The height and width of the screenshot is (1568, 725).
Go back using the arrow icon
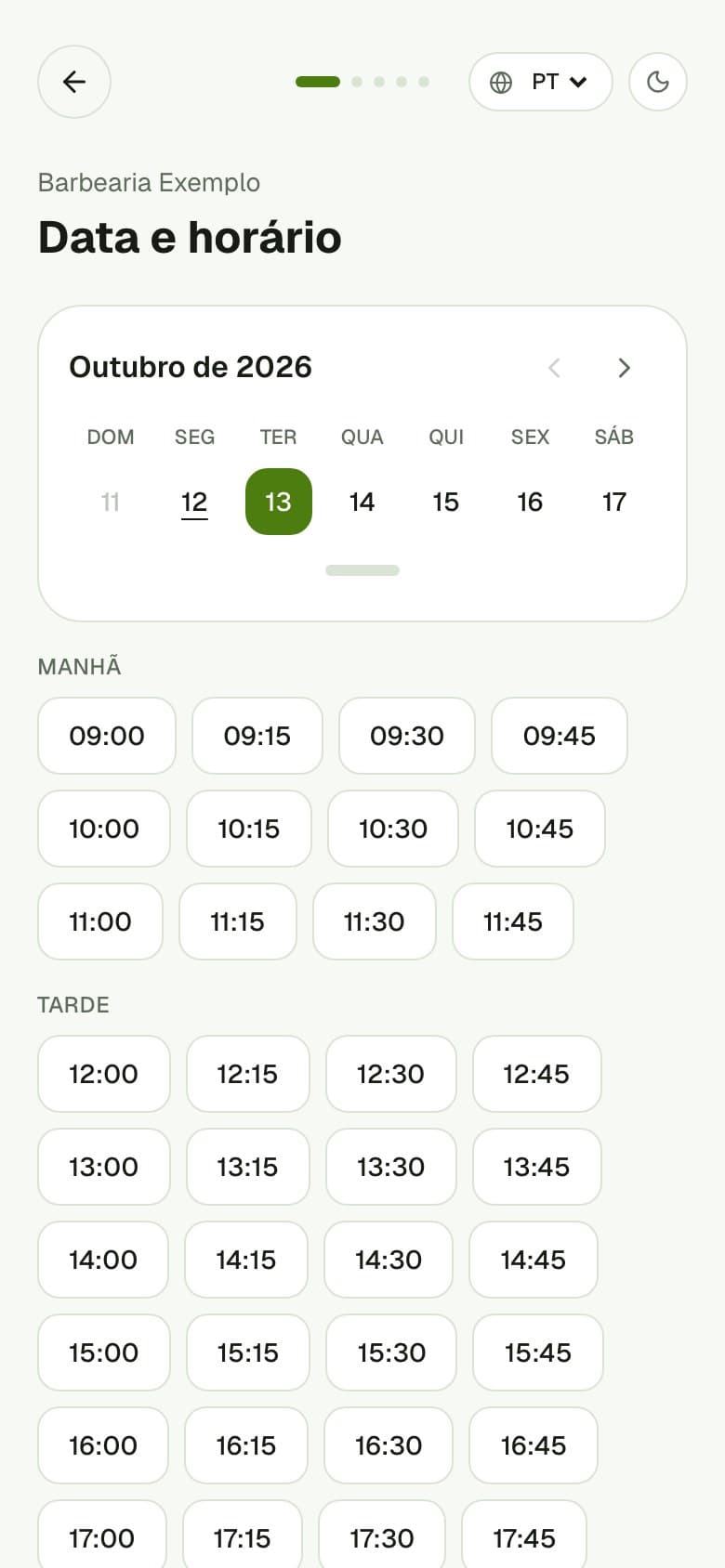[74, 82]
